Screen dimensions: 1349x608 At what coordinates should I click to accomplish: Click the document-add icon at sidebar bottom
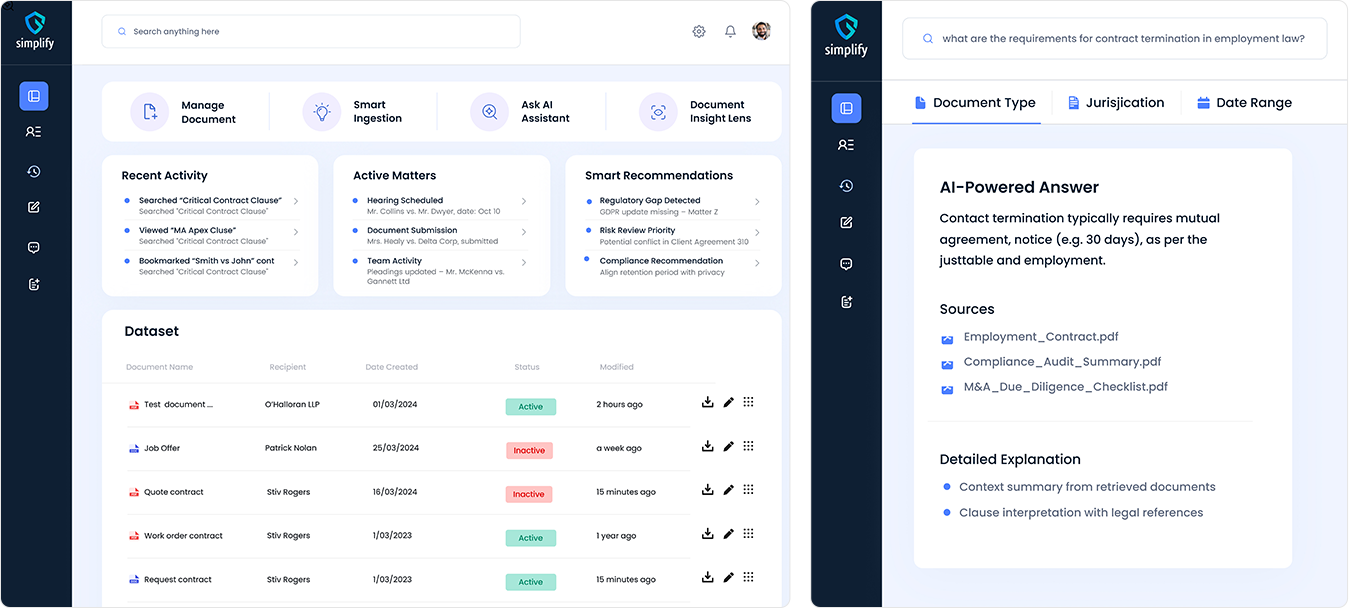[x=33, y=284]
